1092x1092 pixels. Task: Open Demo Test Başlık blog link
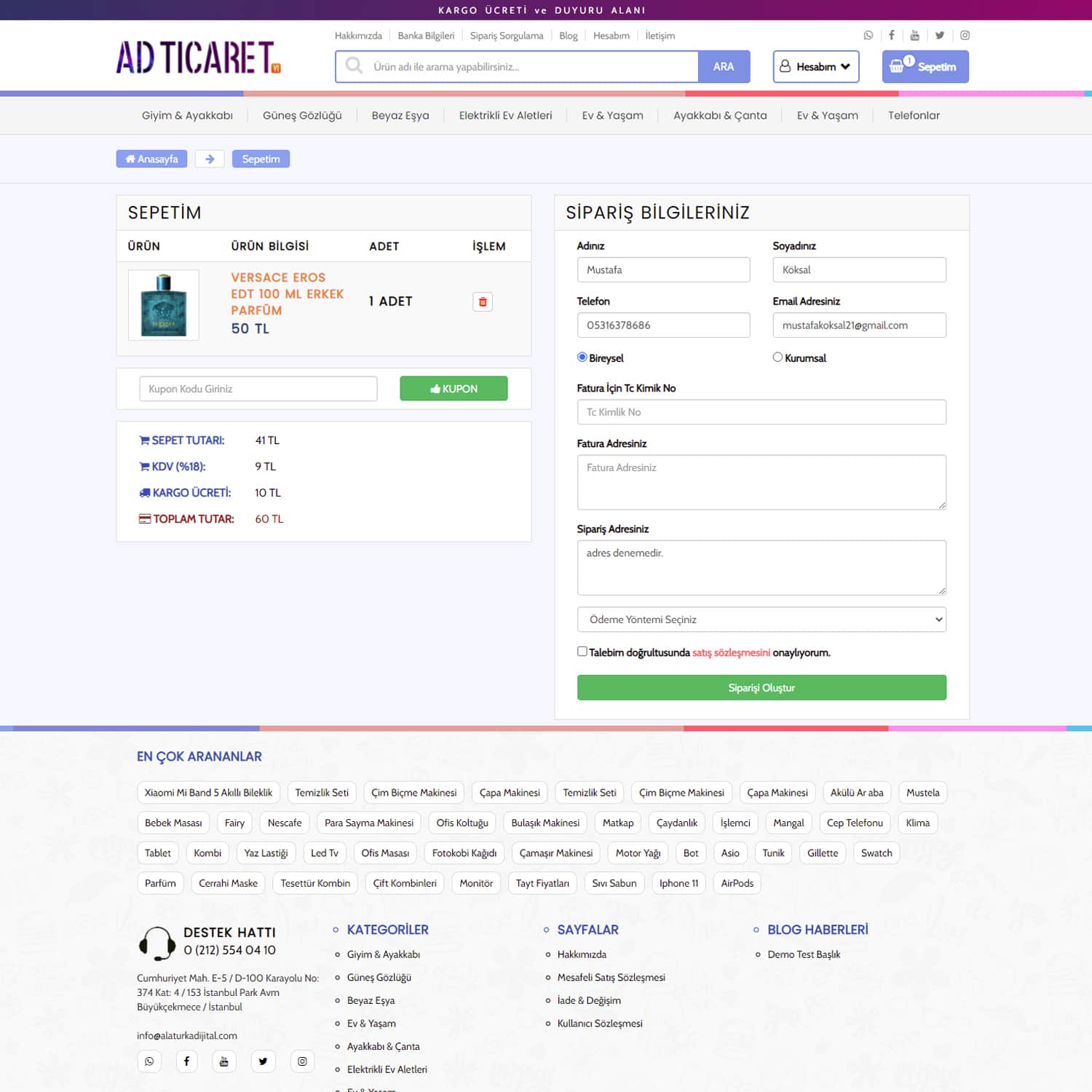804,954
